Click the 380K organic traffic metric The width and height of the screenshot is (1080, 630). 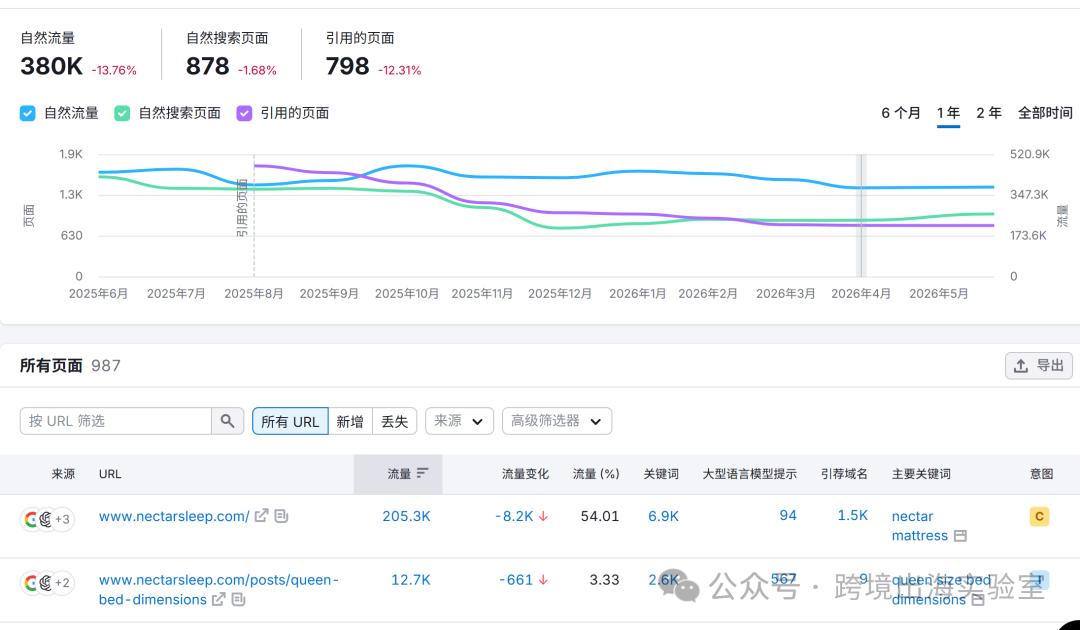click(x=51, y=67)
